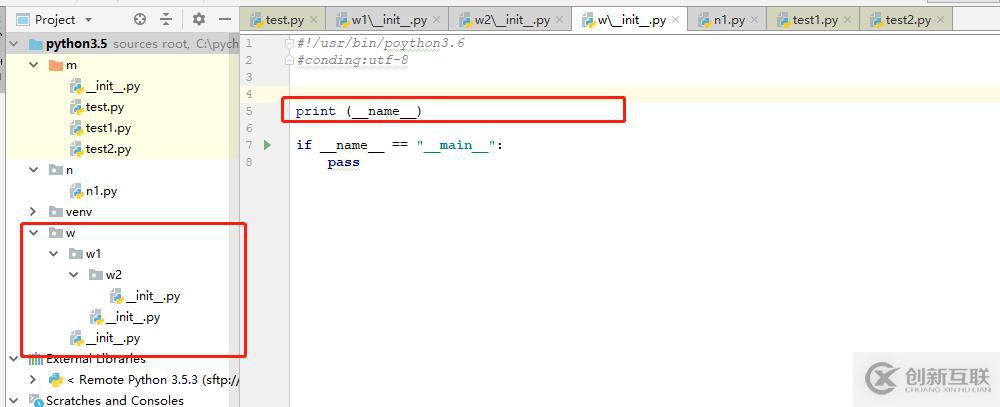Click the fold marker on the coding comment line
The width and height of the screenshot is (1000, 407).
[x=290, y=60]
